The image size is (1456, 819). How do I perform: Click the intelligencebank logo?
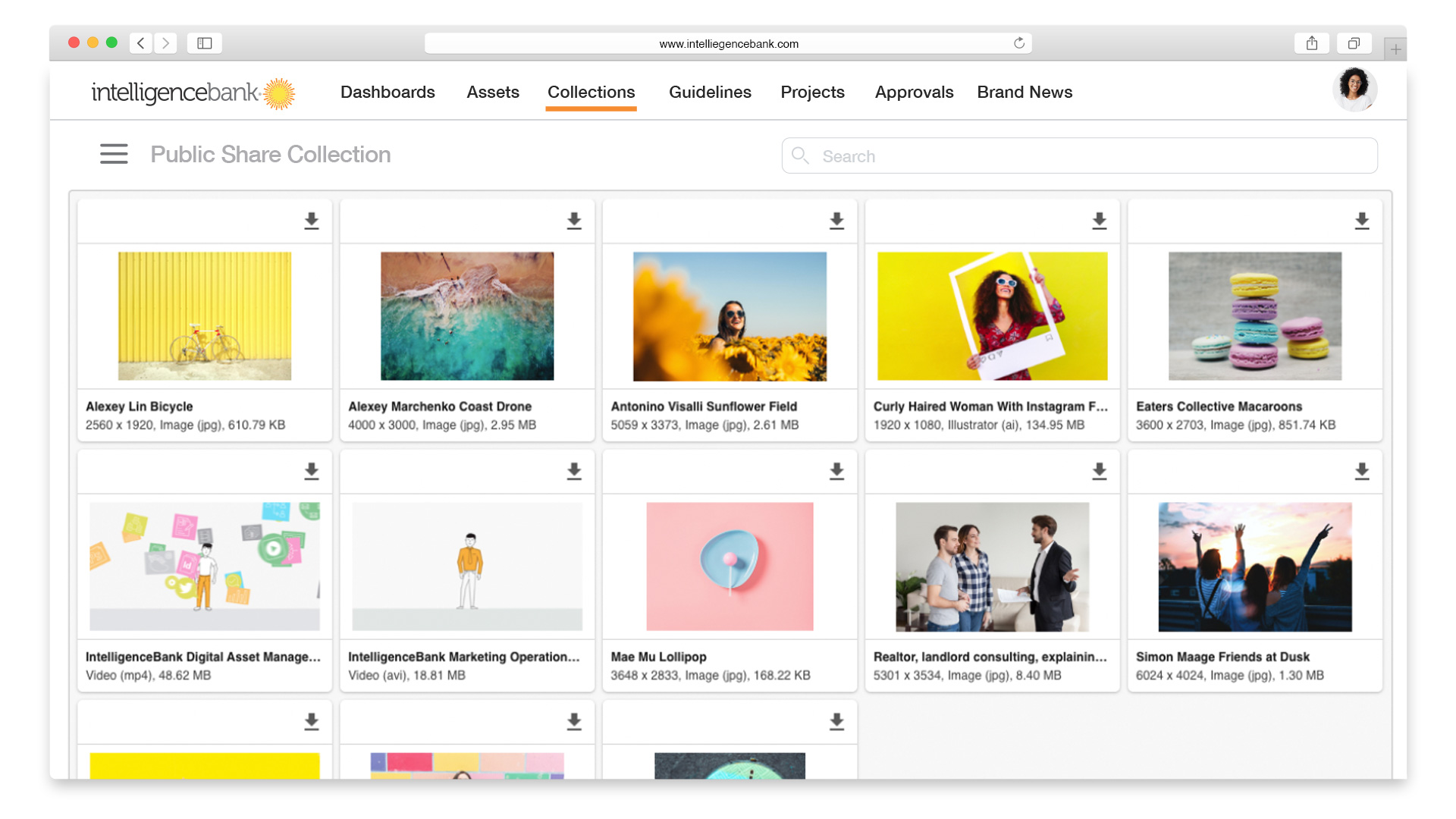point(193,93)
